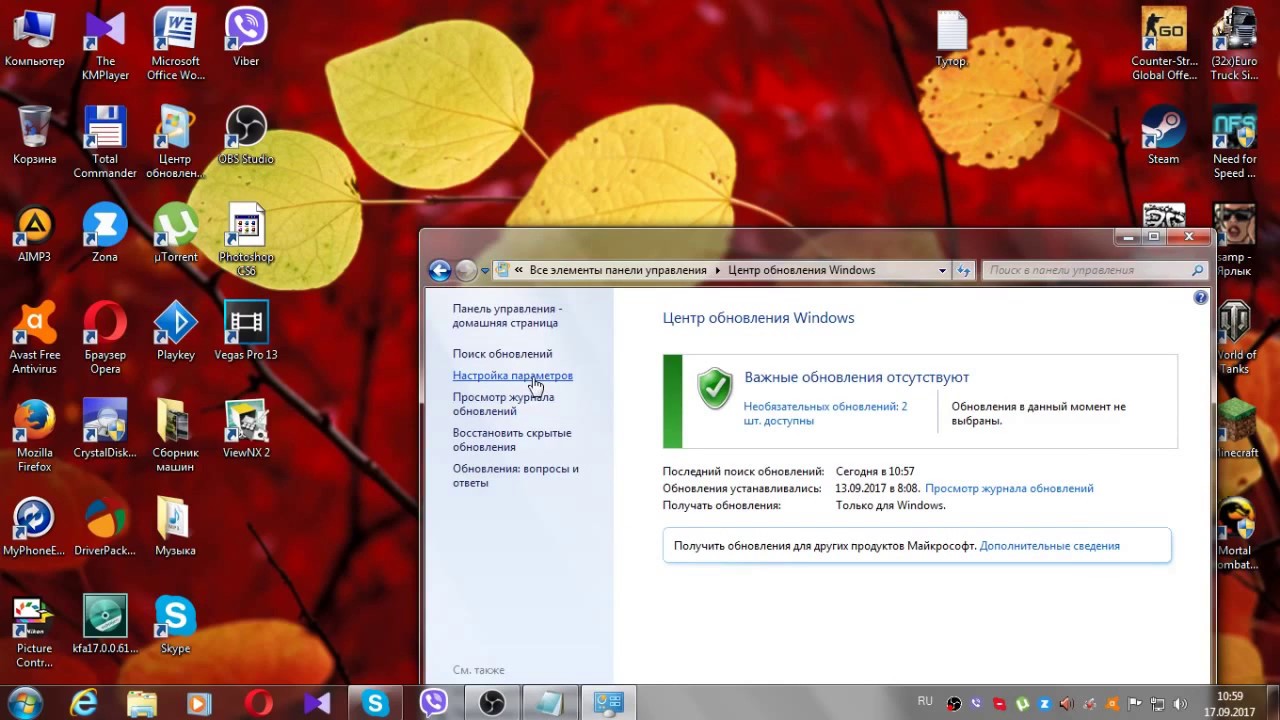Expand the double chevron at the address bar start

coord(520,270)
